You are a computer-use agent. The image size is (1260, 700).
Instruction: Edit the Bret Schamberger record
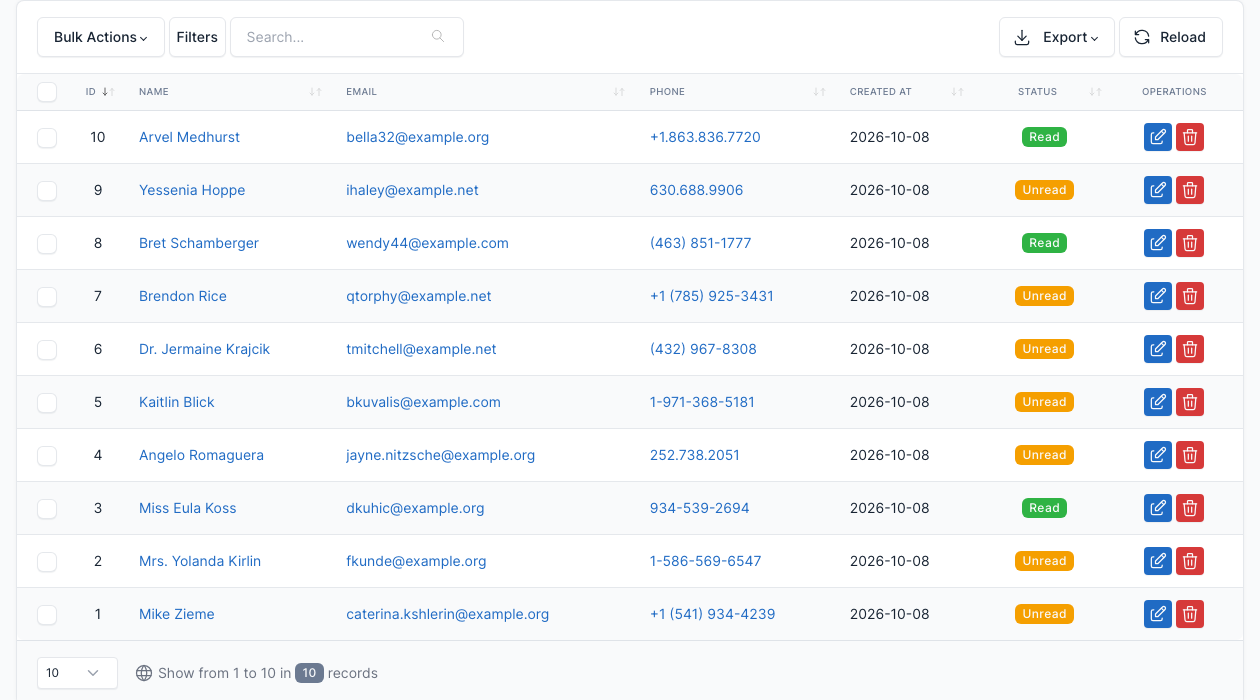[1158, 243]
